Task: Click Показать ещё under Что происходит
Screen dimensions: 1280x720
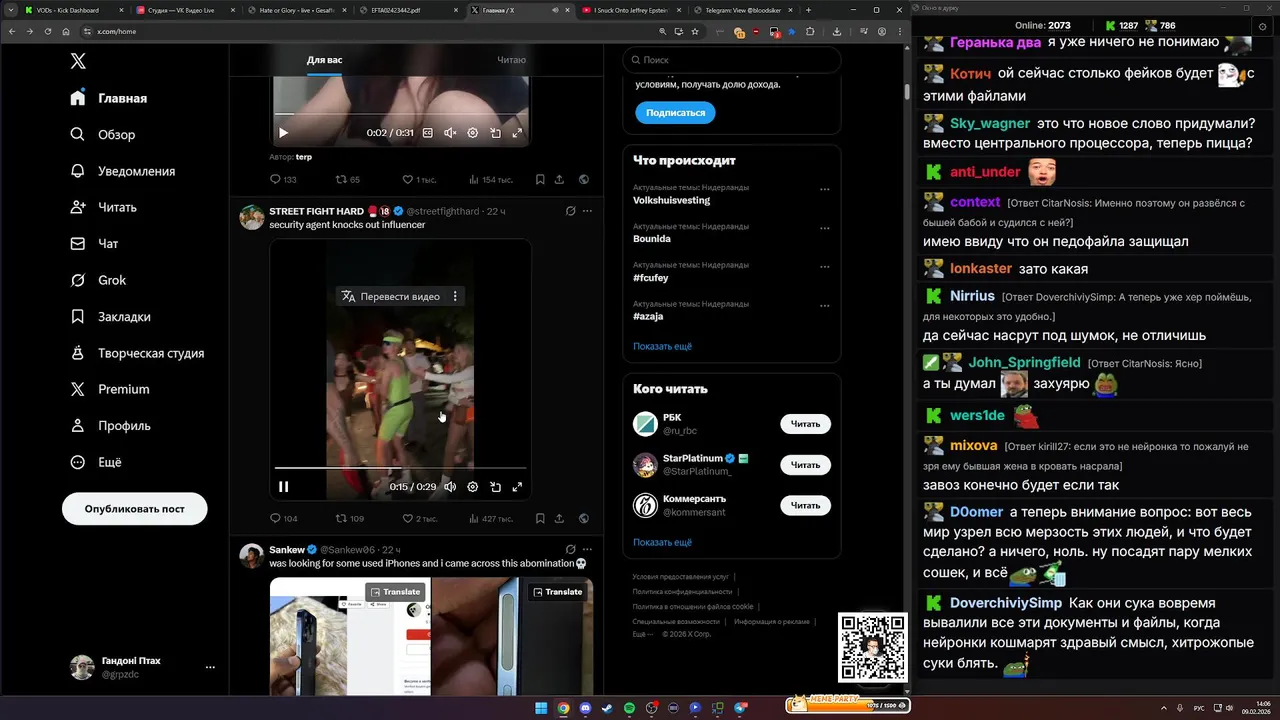Action: pos(662,346)
